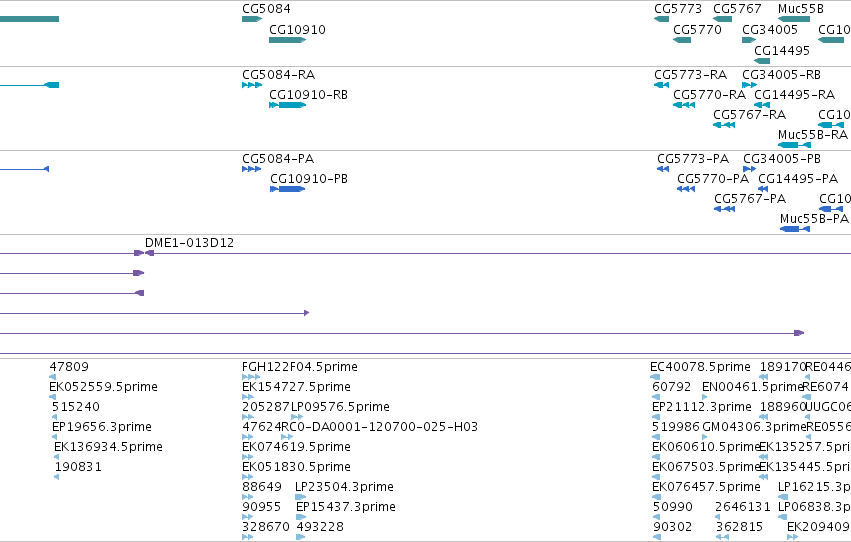This screenshot has width=851, height=542.
Task: Select the CG10910-RB label
Action: [x=308, y=94]
